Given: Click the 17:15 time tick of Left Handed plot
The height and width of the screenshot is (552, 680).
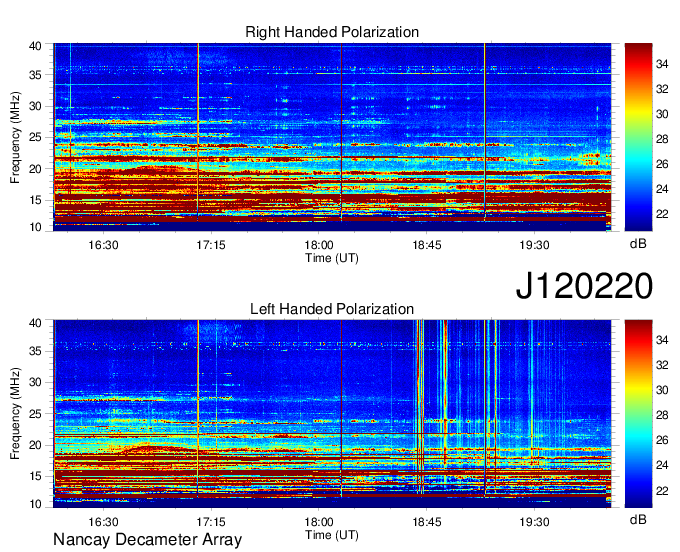Looking at the screenshot, I should 211,522.
